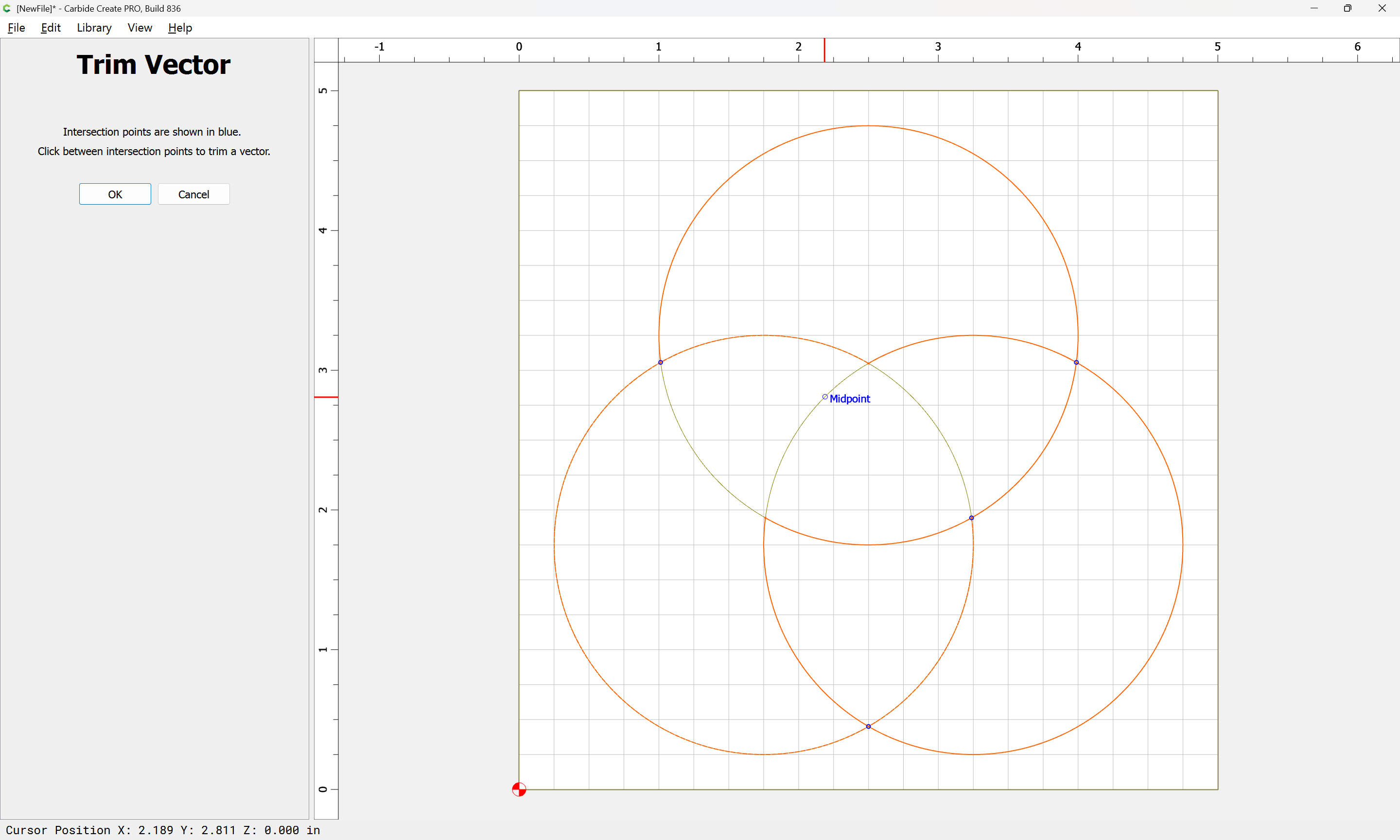Click the red cursor marker on vertical ruler
This screenshot has height=840, width=1400.
pyautogui.click(x=326, y=397)
